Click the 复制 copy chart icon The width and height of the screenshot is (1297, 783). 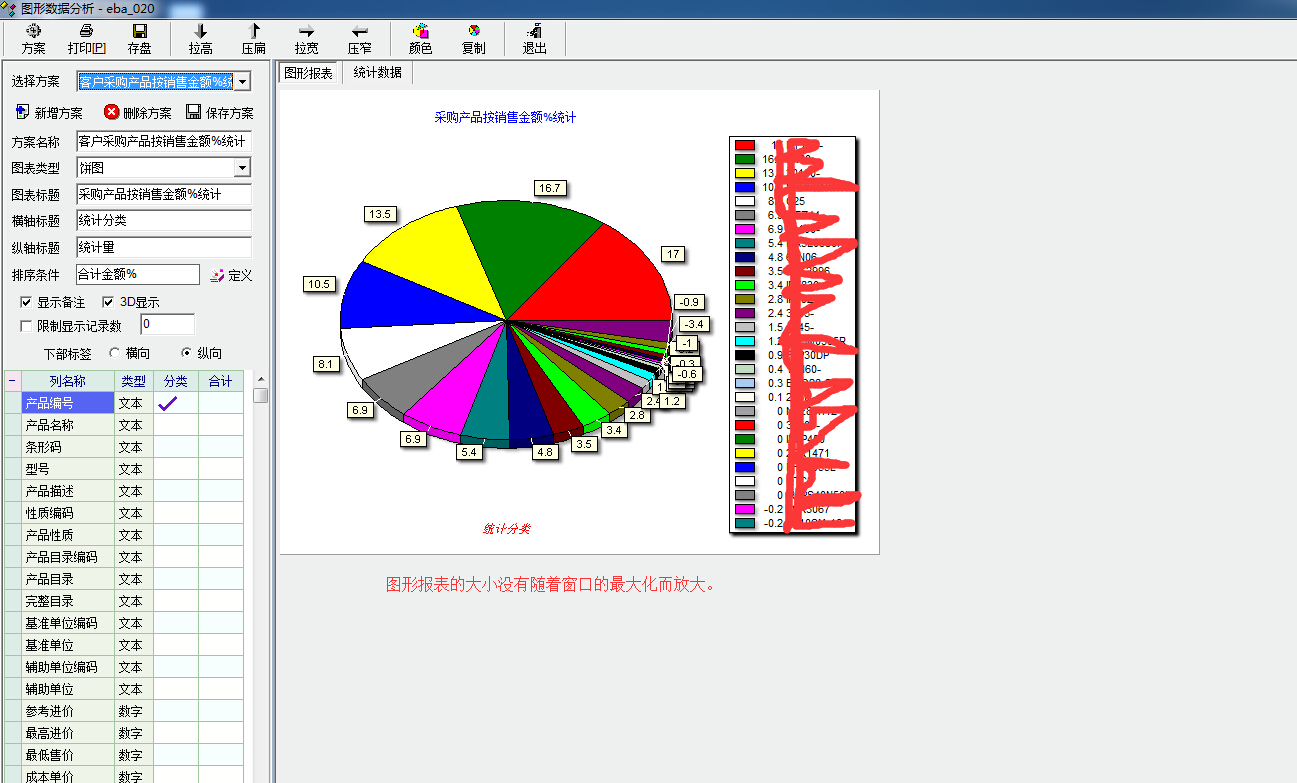tap(473, 32)
